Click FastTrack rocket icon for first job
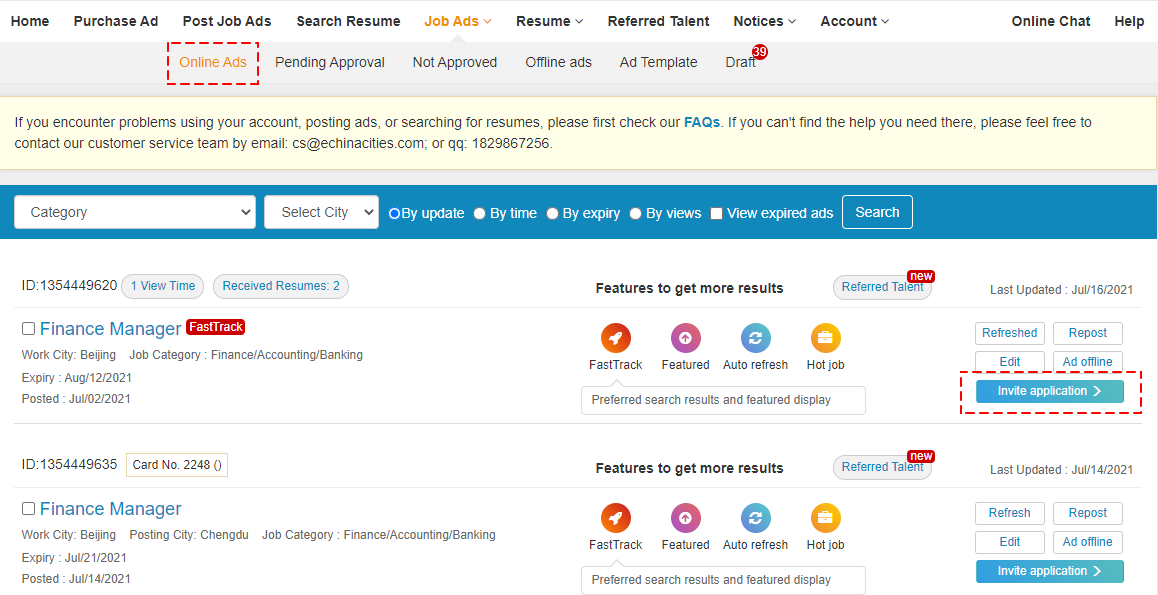 615,339
